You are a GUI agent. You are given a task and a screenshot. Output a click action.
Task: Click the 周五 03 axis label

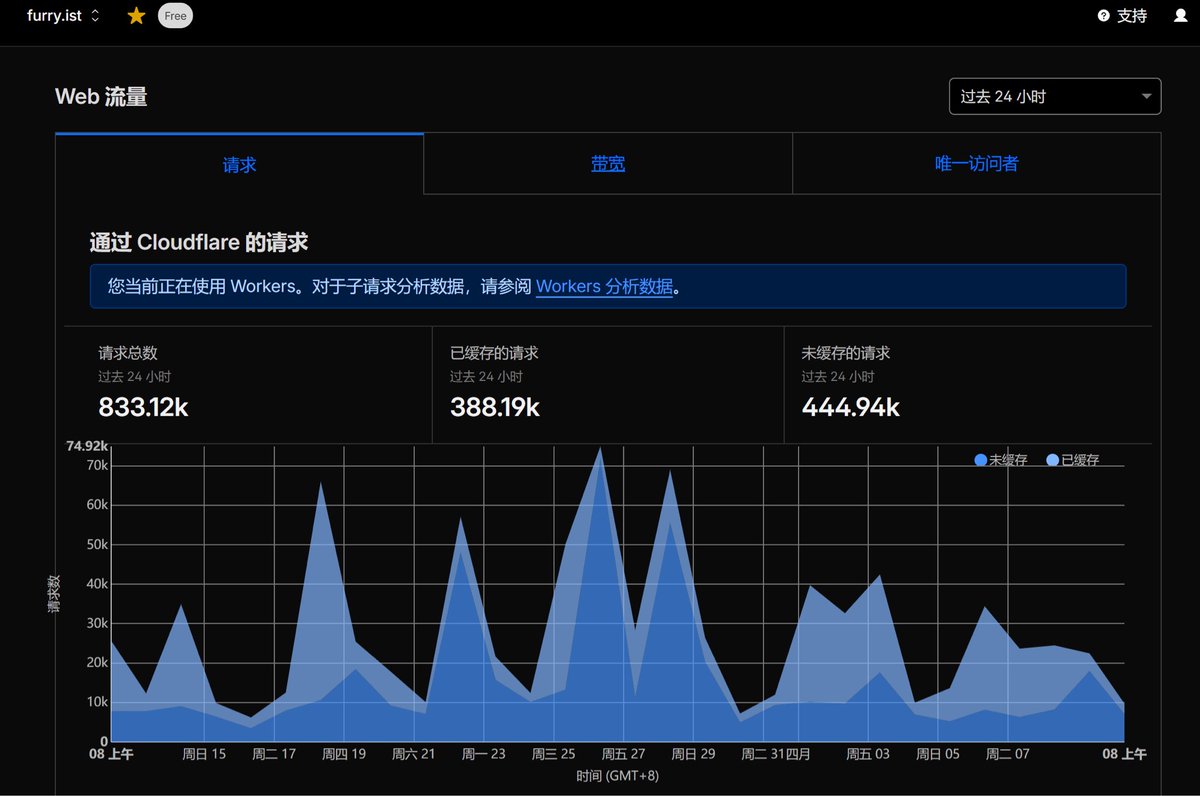click(868, 754)
